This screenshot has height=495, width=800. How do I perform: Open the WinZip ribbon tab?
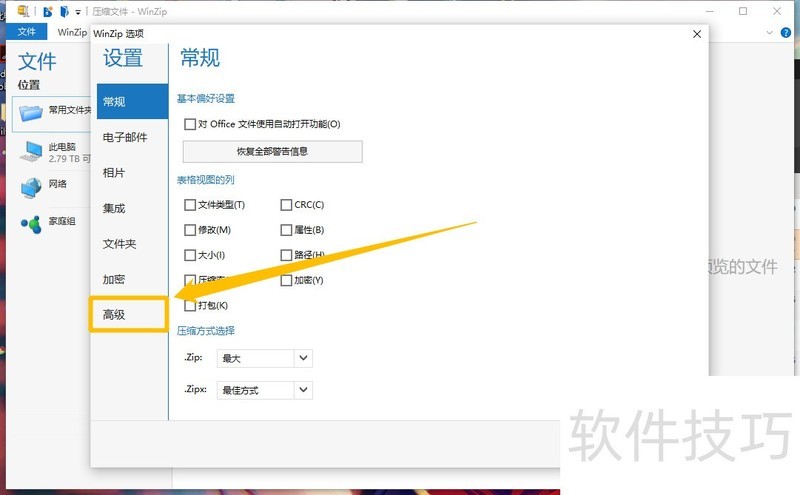click(72, 32)
